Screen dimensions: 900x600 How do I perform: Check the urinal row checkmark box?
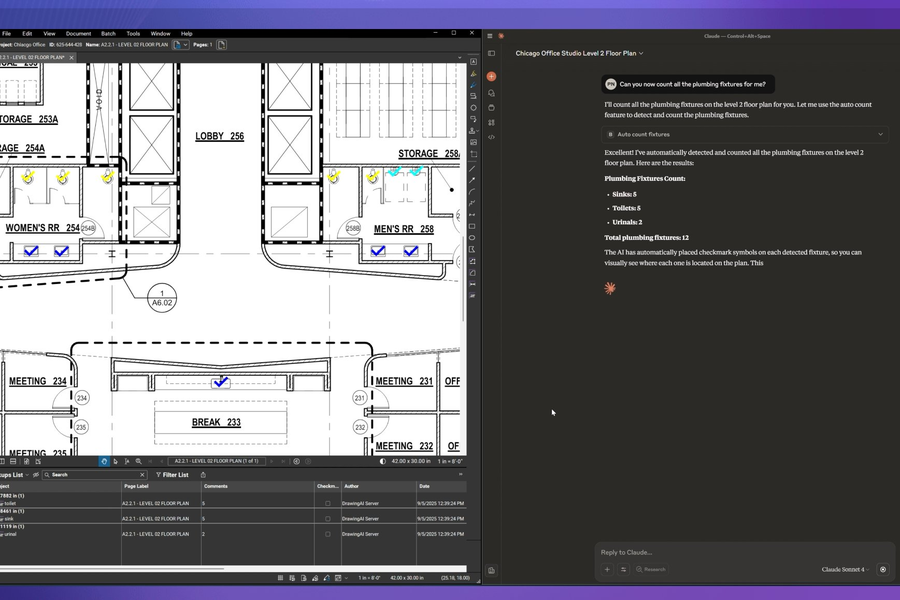(x=328, y=534)
